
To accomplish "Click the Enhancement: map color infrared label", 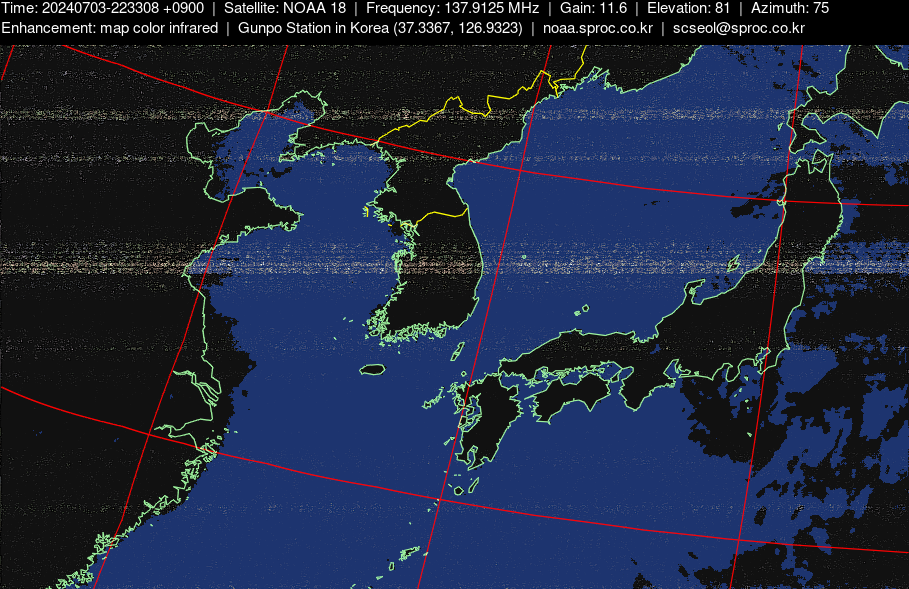I will click(110, 28).
